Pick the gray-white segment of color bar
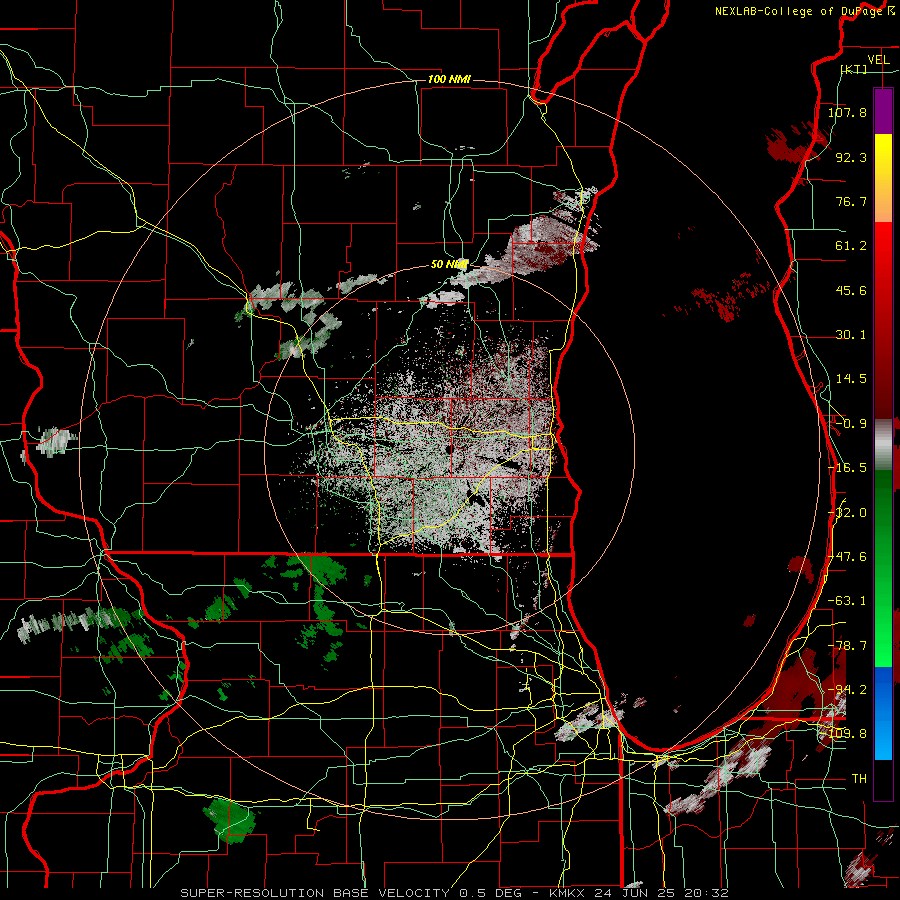The image size is (900, 900). [x=883, y=445]
